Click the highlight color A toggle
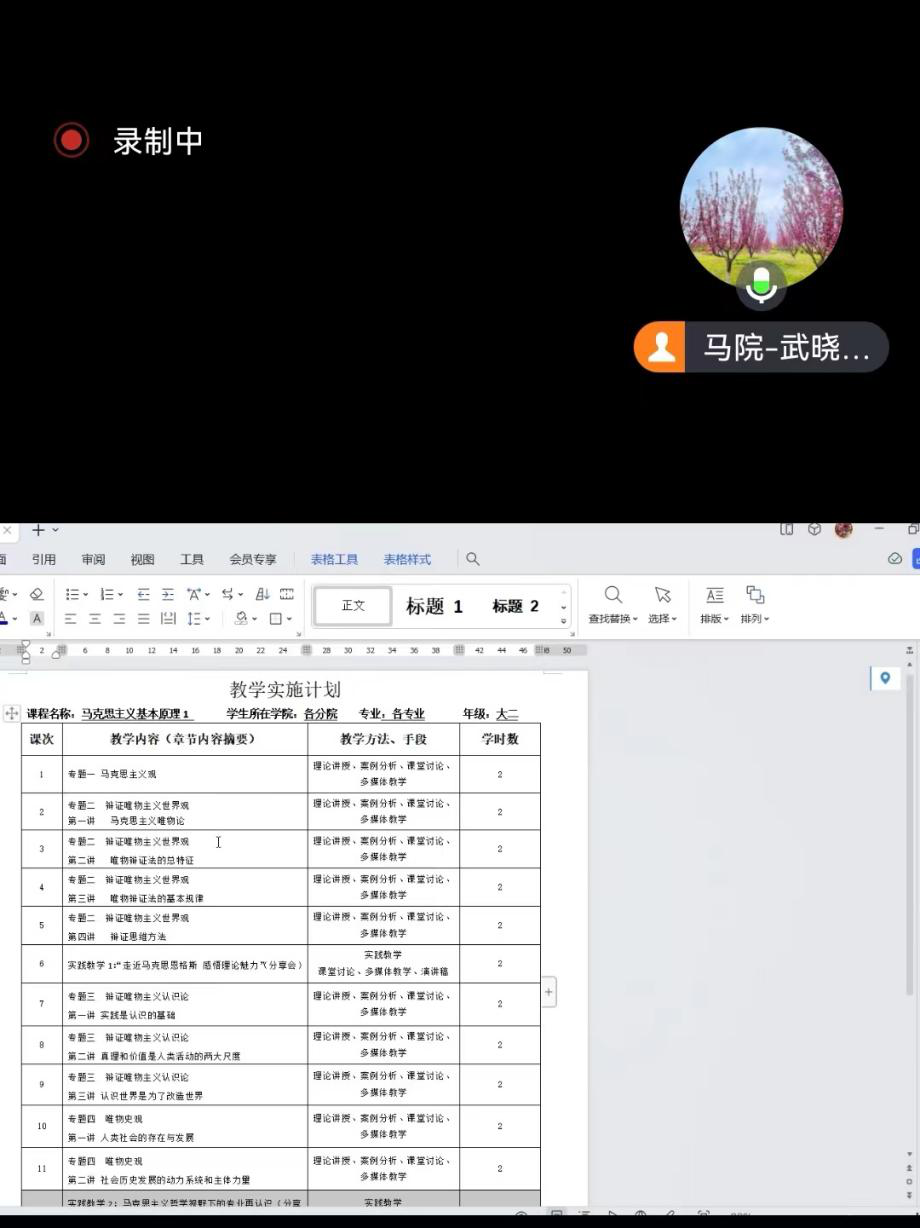 (x=37, y=618)
